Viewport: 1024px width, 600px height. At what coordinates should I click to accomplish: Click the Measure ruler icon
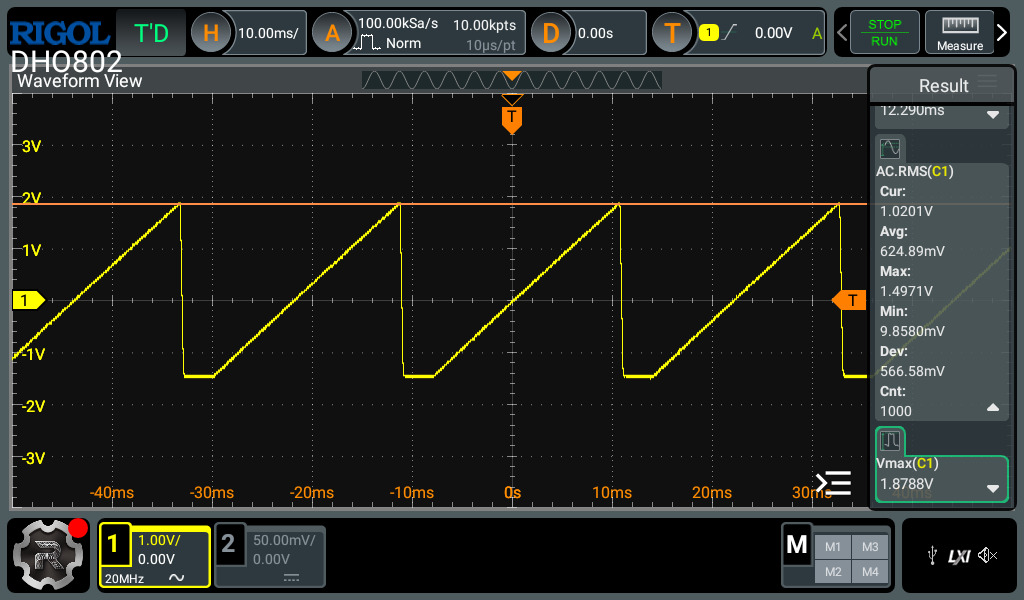tap(959, 32)
